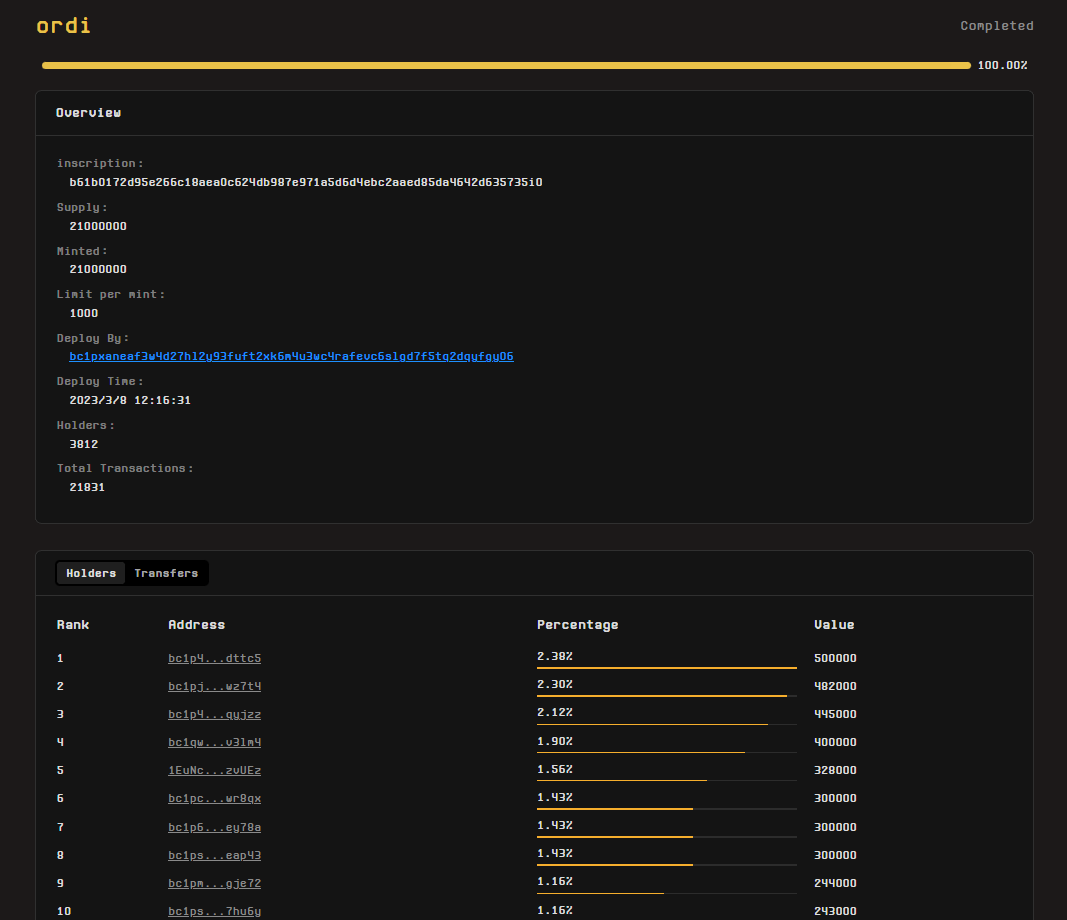
Task: Click the value 445000 in the holders table
Action: coord(835,714)
